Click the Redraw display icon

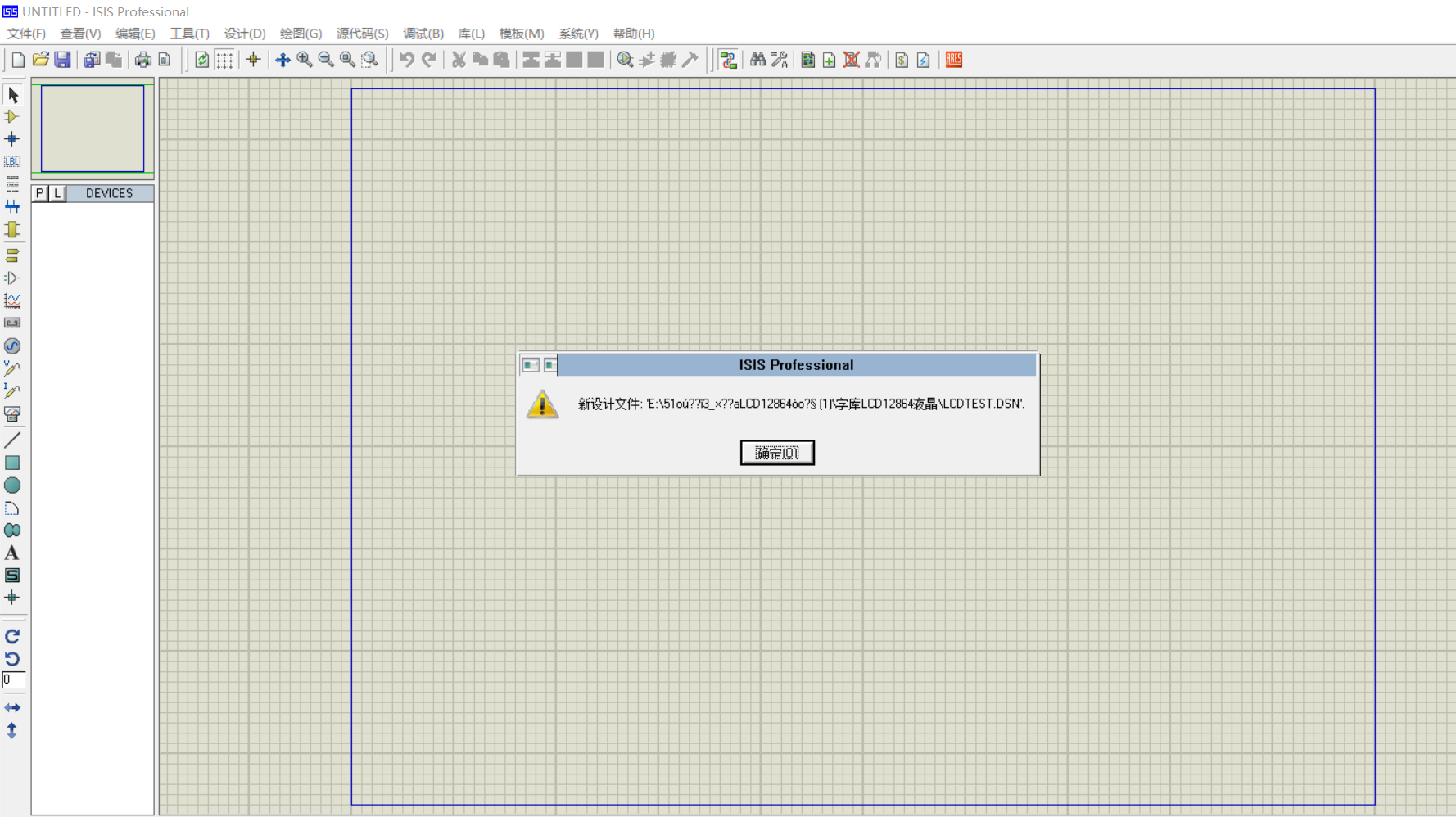201,60
